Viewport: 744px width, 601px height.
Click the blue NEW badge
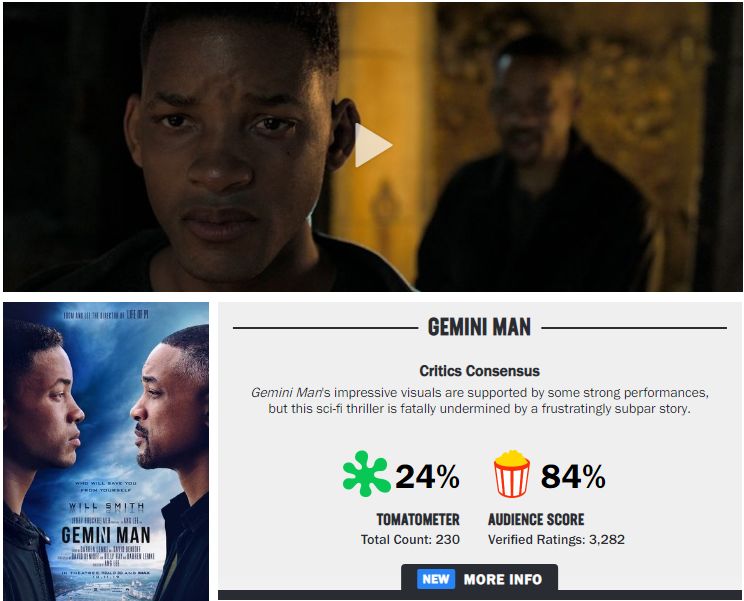[436, 579]
